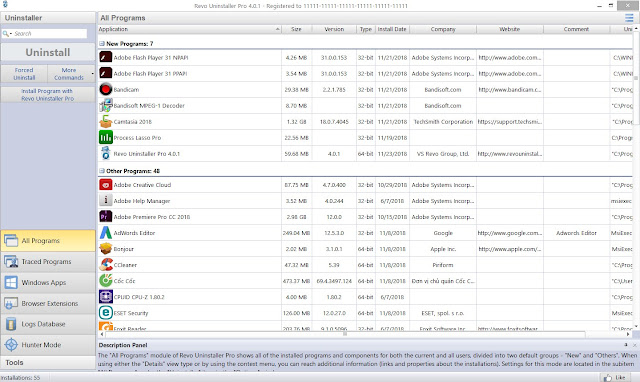
Task: Open the Uninstaller section header
Action: click(48, 18)
